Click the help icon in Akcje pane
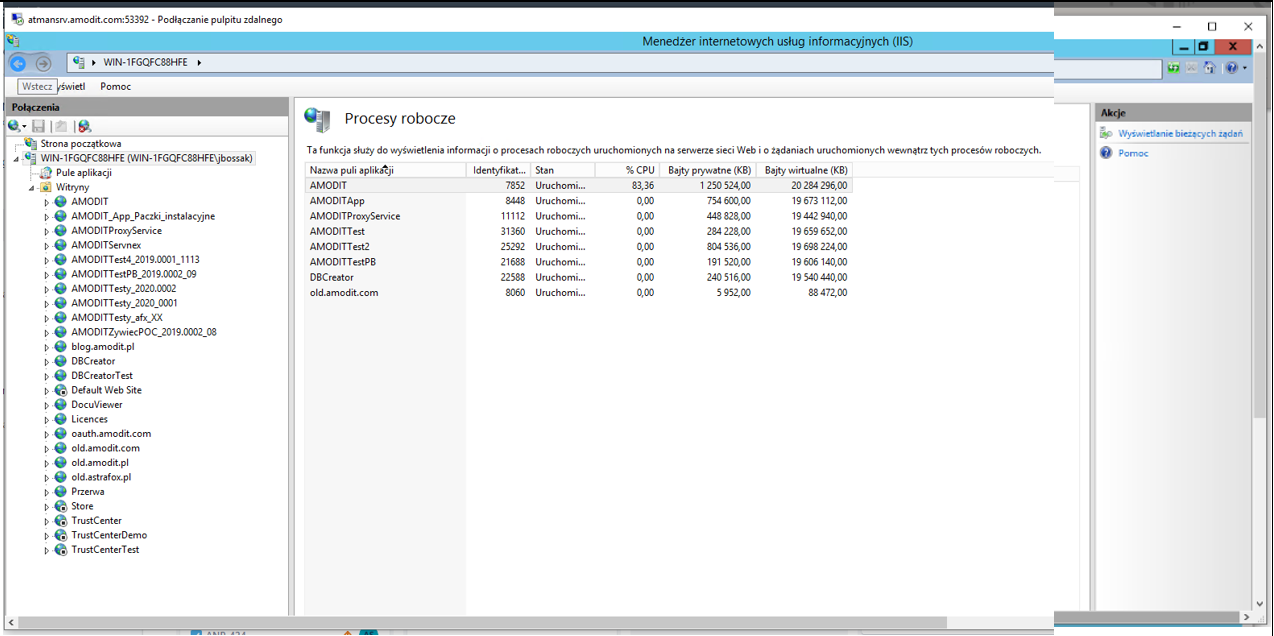 (x=1106, y=153)
